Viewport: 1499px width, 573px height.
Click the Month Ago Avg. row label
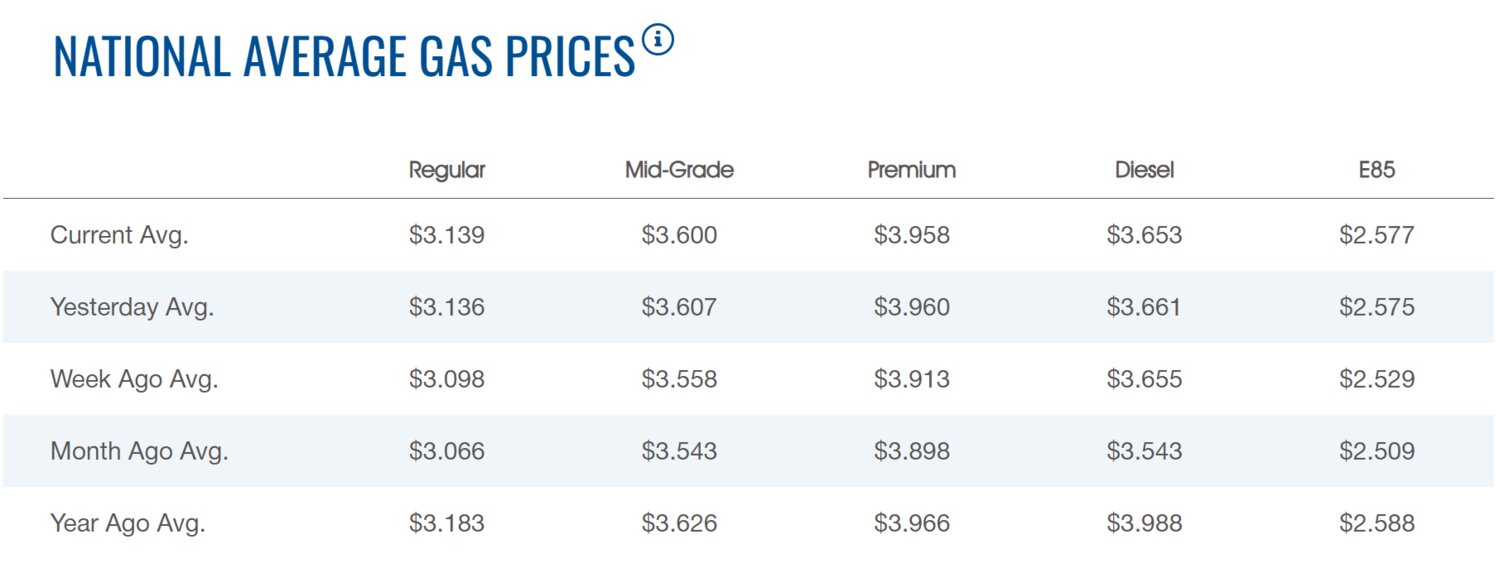[x=139, y=452]
